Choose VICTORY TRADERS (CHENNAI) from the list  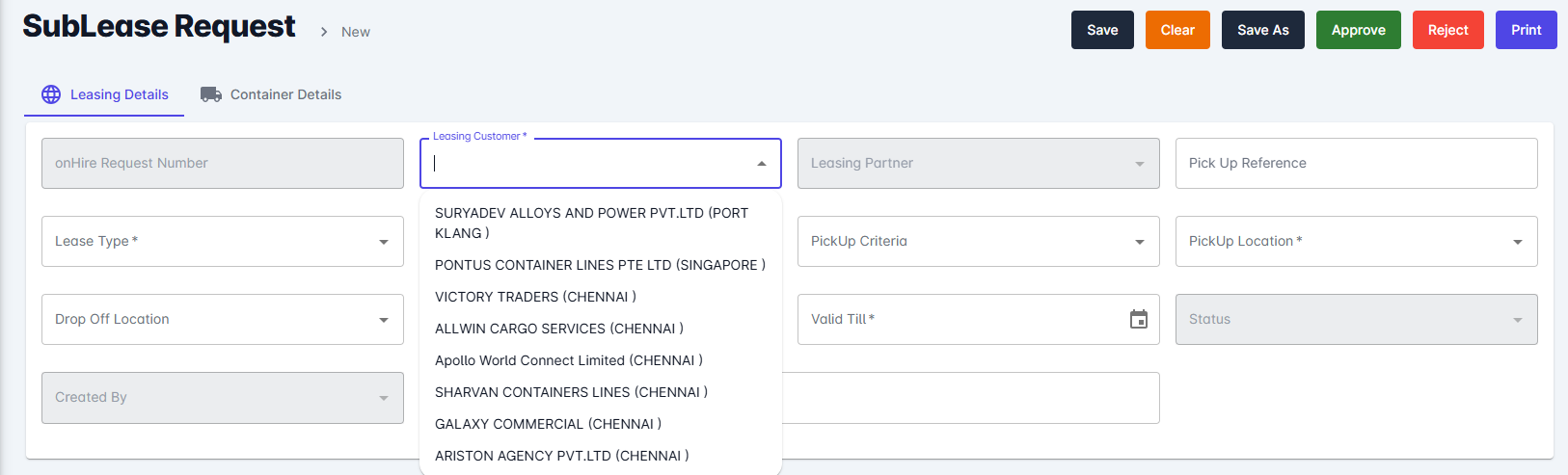[x=535, y=297]
